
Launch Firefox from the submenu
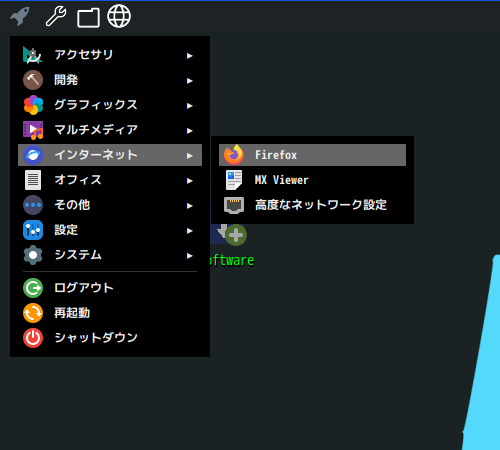point(312,155)
